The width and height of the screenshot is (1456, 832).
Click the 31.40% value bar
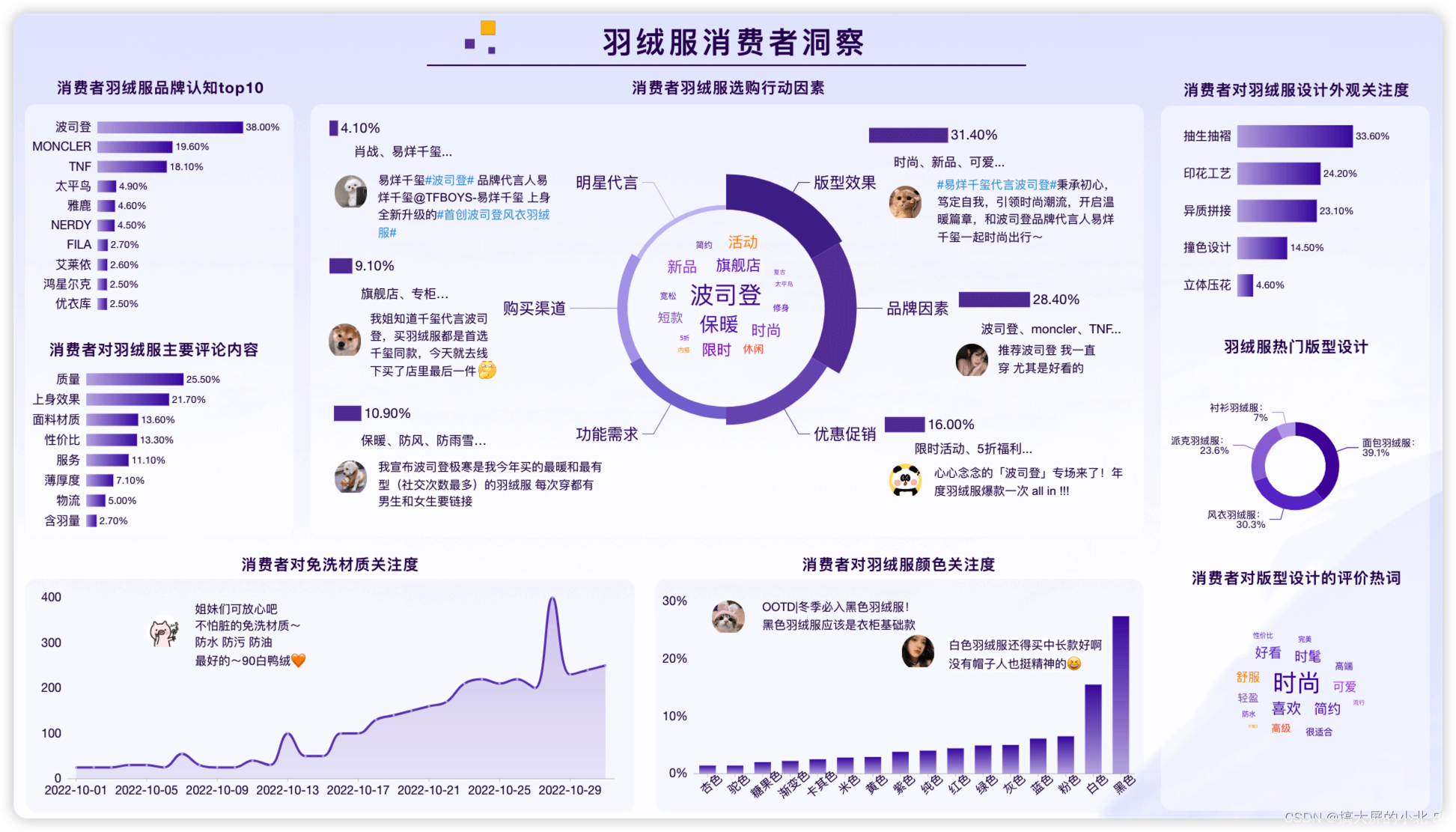(x=908, y=136)
